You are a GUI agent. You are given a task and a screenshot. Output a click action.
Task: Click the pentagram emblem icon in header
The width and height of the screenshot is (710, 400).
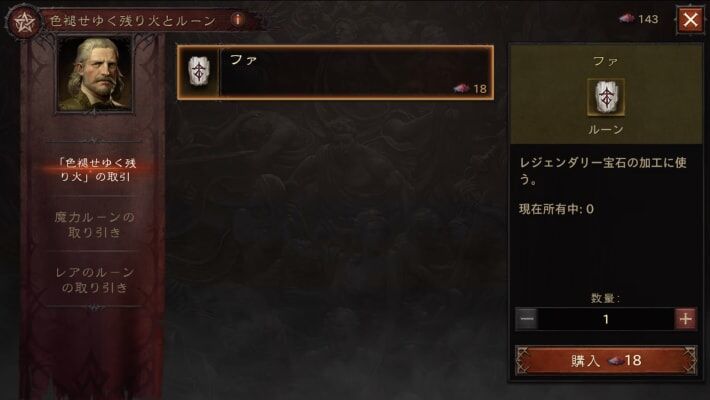pyautogui.click(x=23, y=21)
